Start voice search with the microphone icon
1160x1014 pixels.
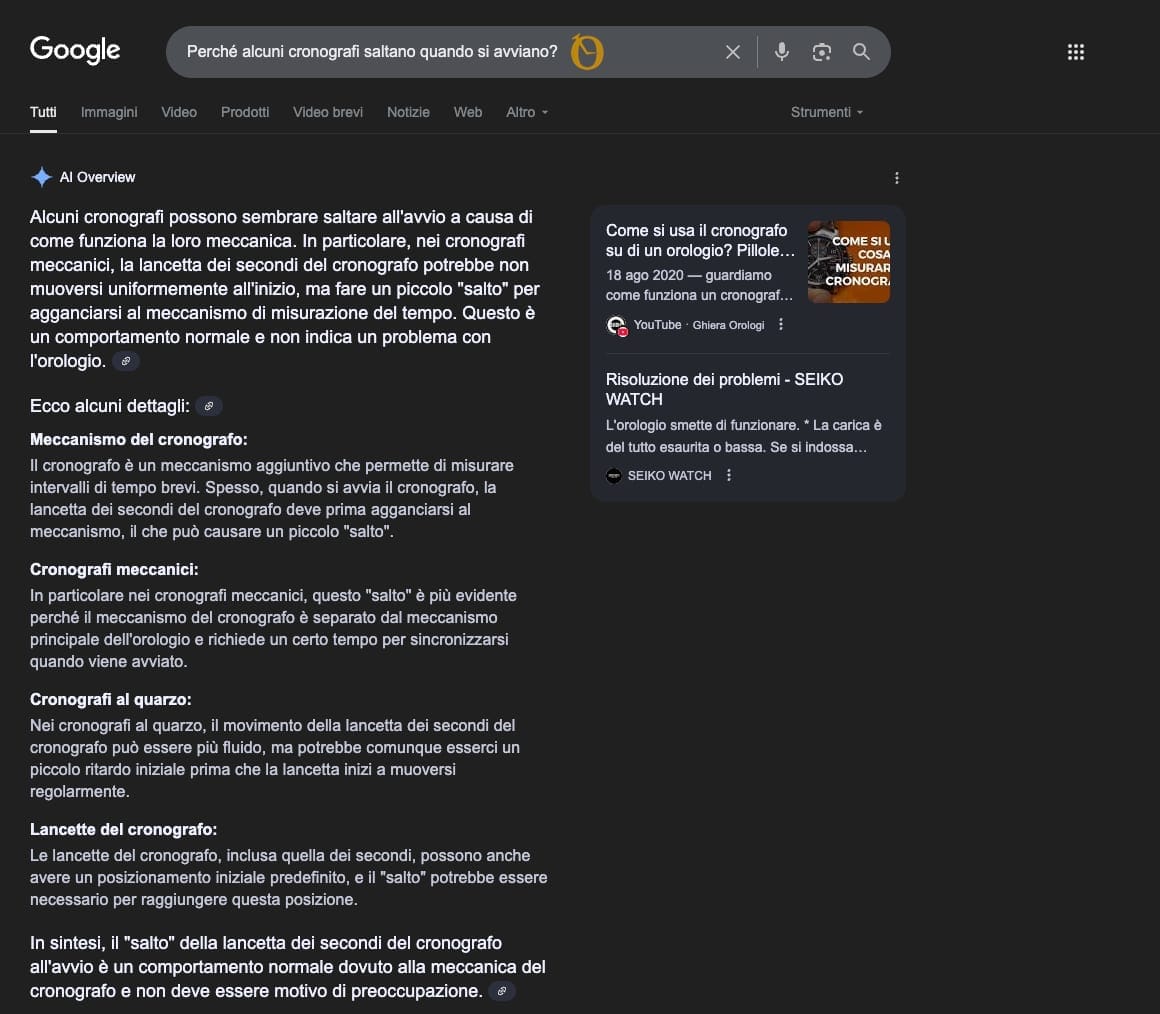coord(781,52)
